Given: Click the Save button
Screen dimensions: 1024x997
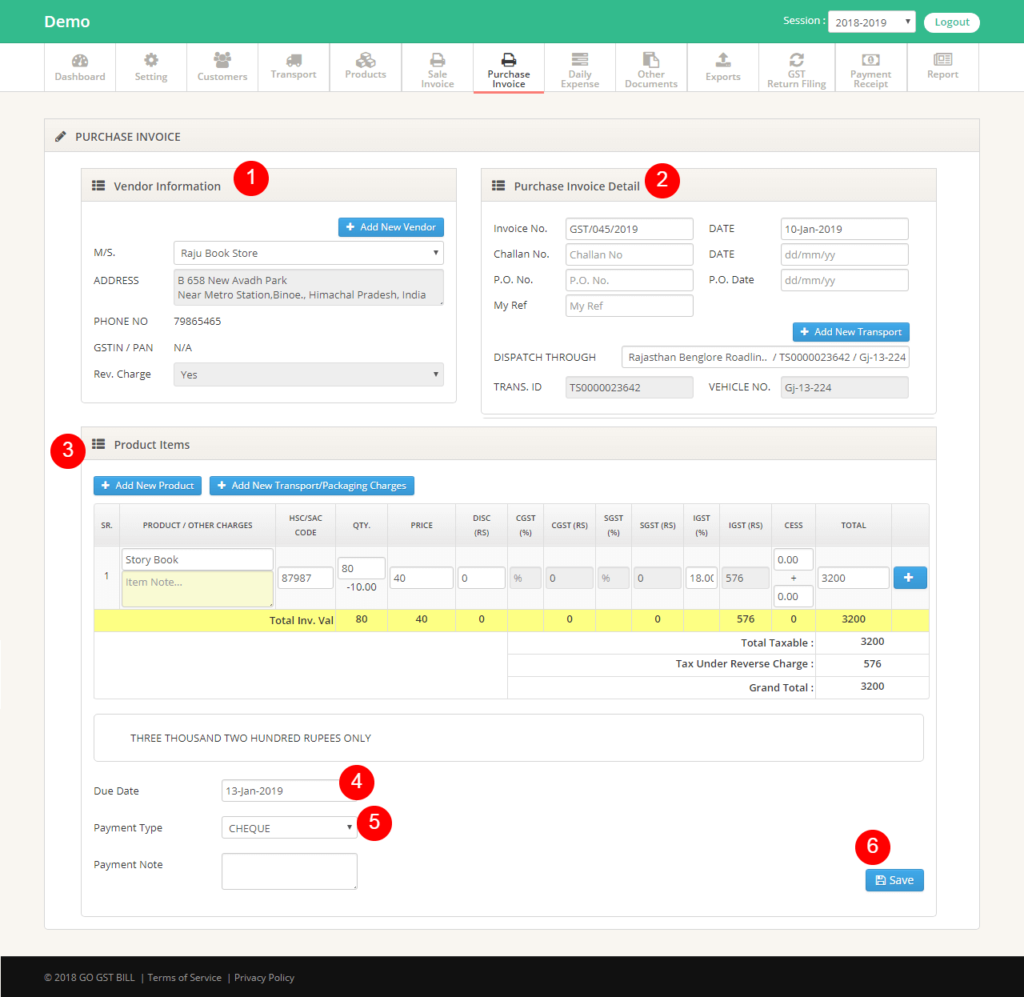Looking at the screenshot, I should pos(893,880).
